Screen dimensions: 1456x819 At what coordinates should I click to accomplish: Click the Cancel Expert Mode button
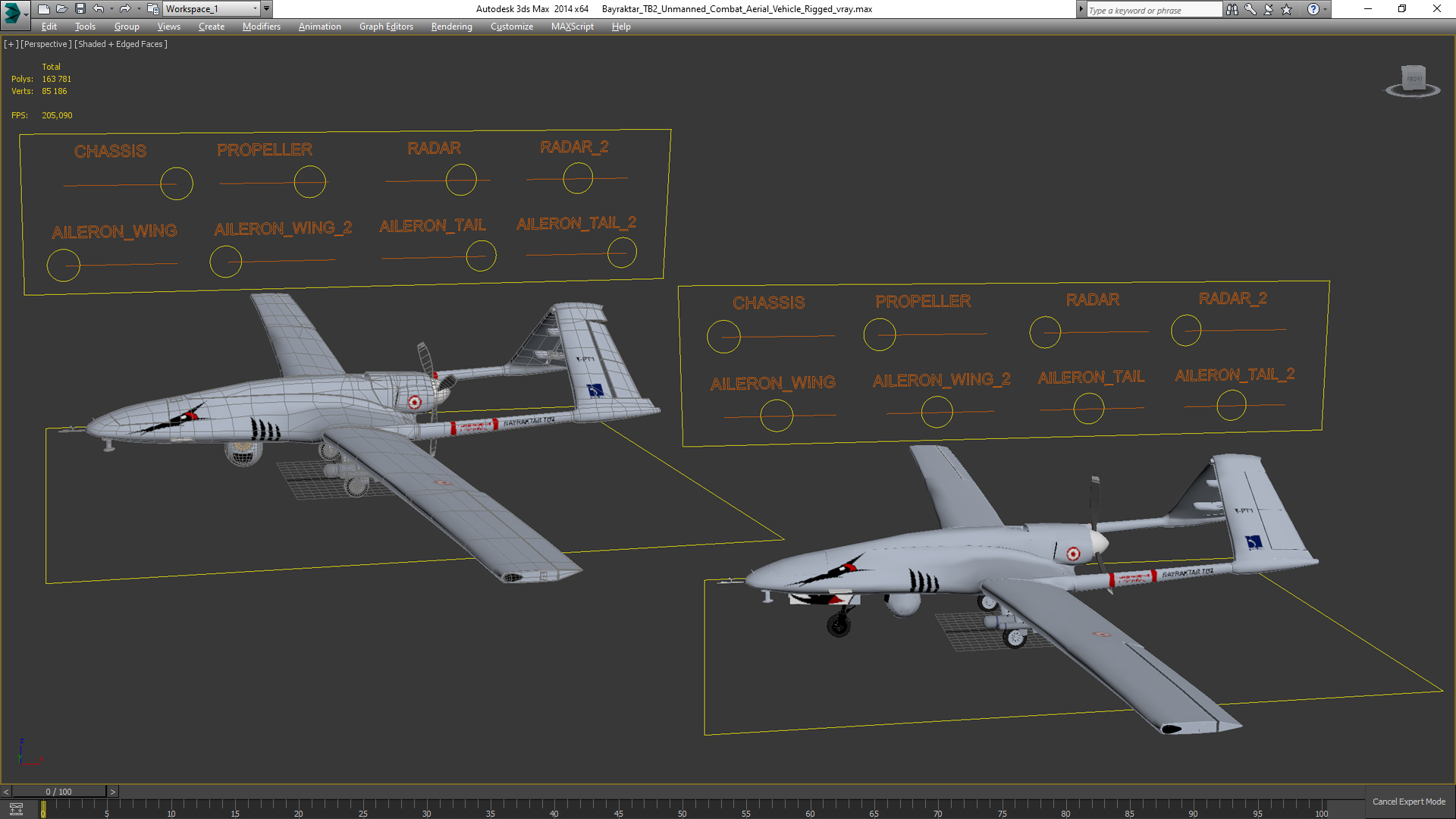(1409, 802)
